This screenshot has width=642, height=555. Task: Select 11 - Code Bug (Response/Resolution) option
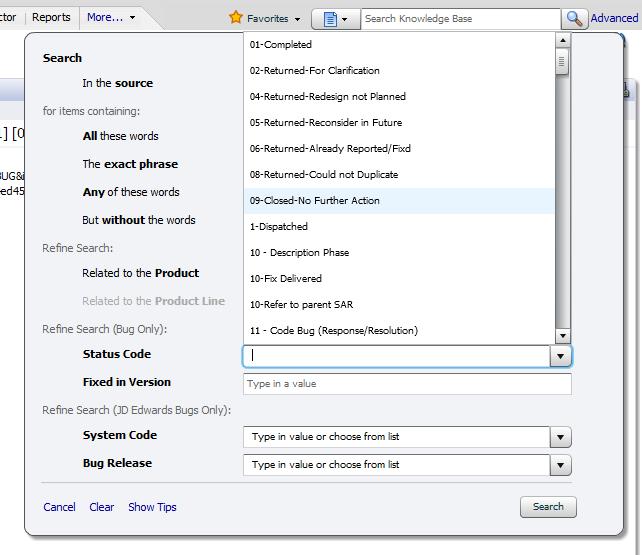click(x=334, y=331)
